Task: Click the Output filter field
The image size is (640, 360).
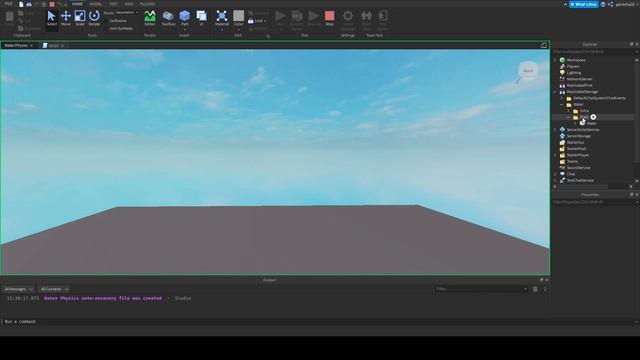Action: coord(481,289)
